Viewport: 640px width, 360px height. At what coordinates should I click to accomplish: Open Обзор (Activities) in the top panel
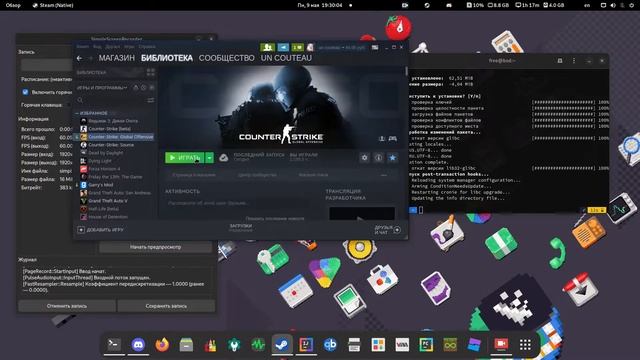pyautogui.click(x=13, y=5)
